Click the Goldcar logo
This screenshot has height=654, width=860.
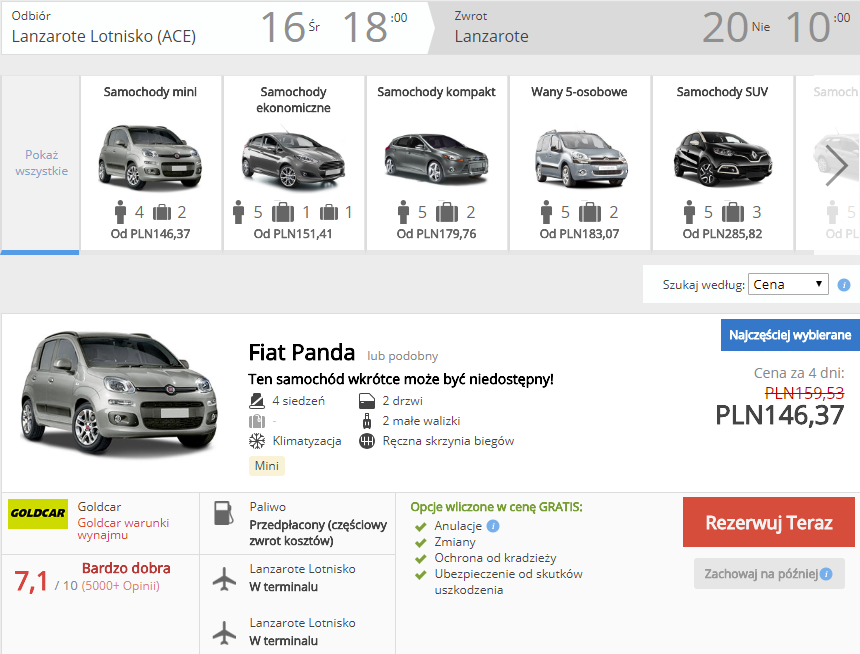coord(38,514)
